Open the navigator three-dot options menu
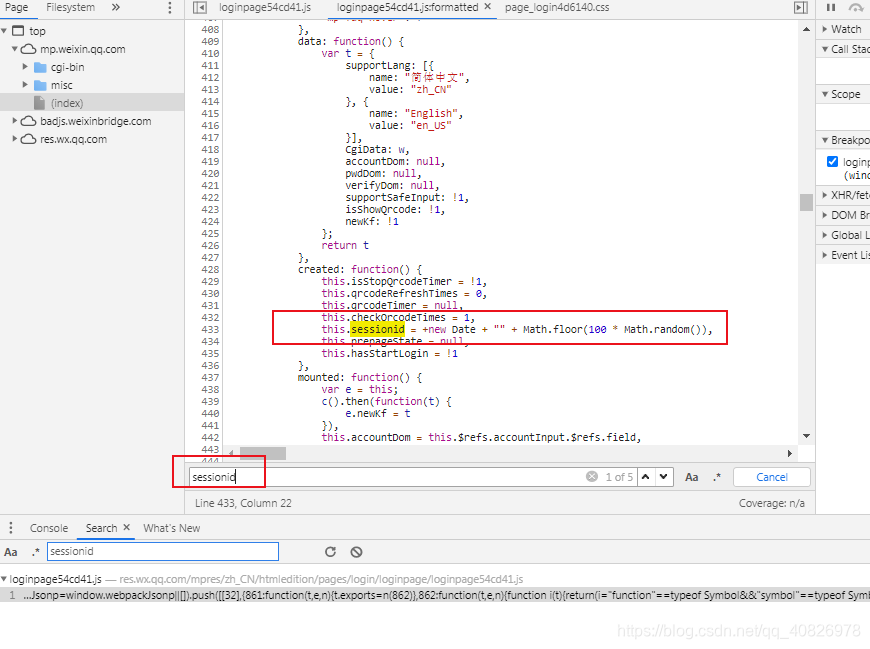This screenshot has width=870, height=649. [170, 8]
